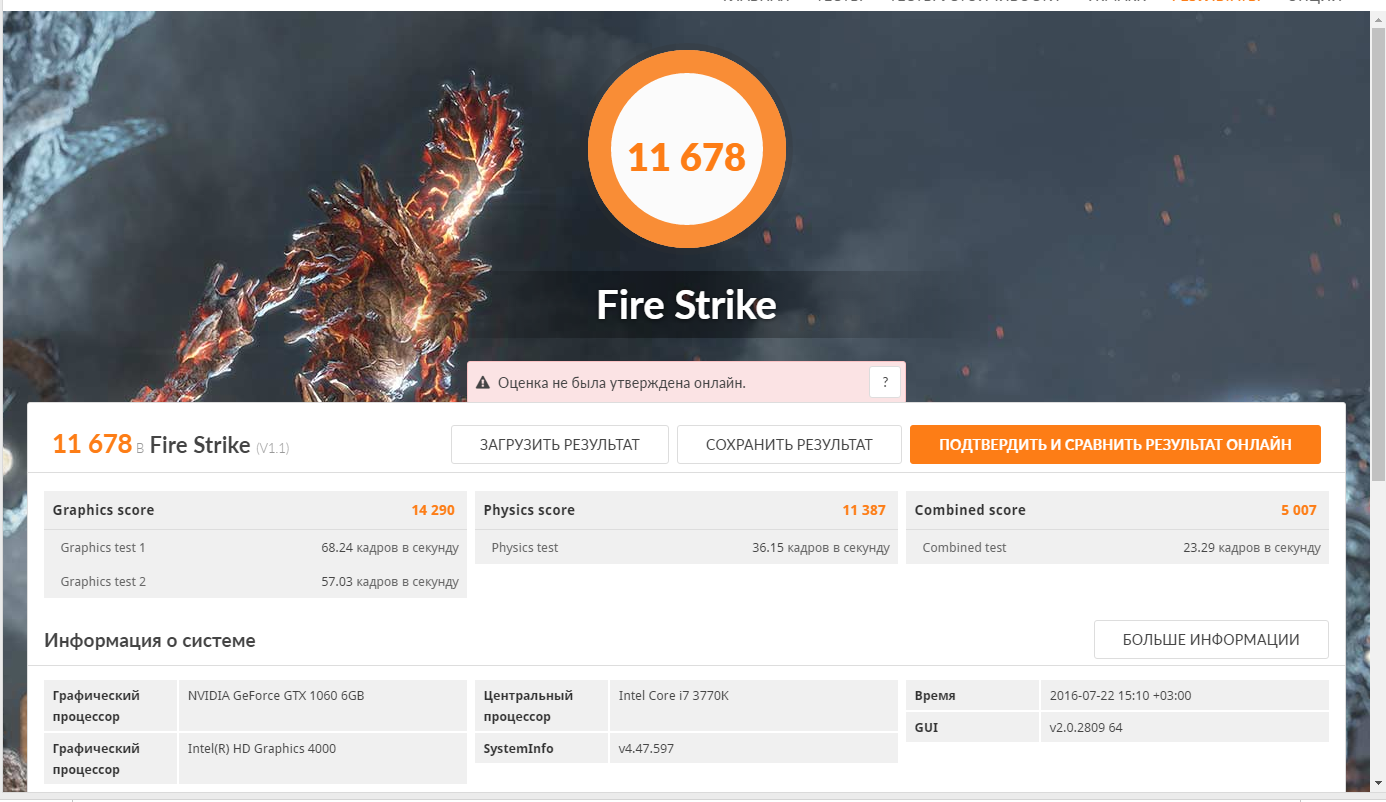Click the Graphics test 2 row label
The height and width of the screenshot is (802, 1386).
103,582
